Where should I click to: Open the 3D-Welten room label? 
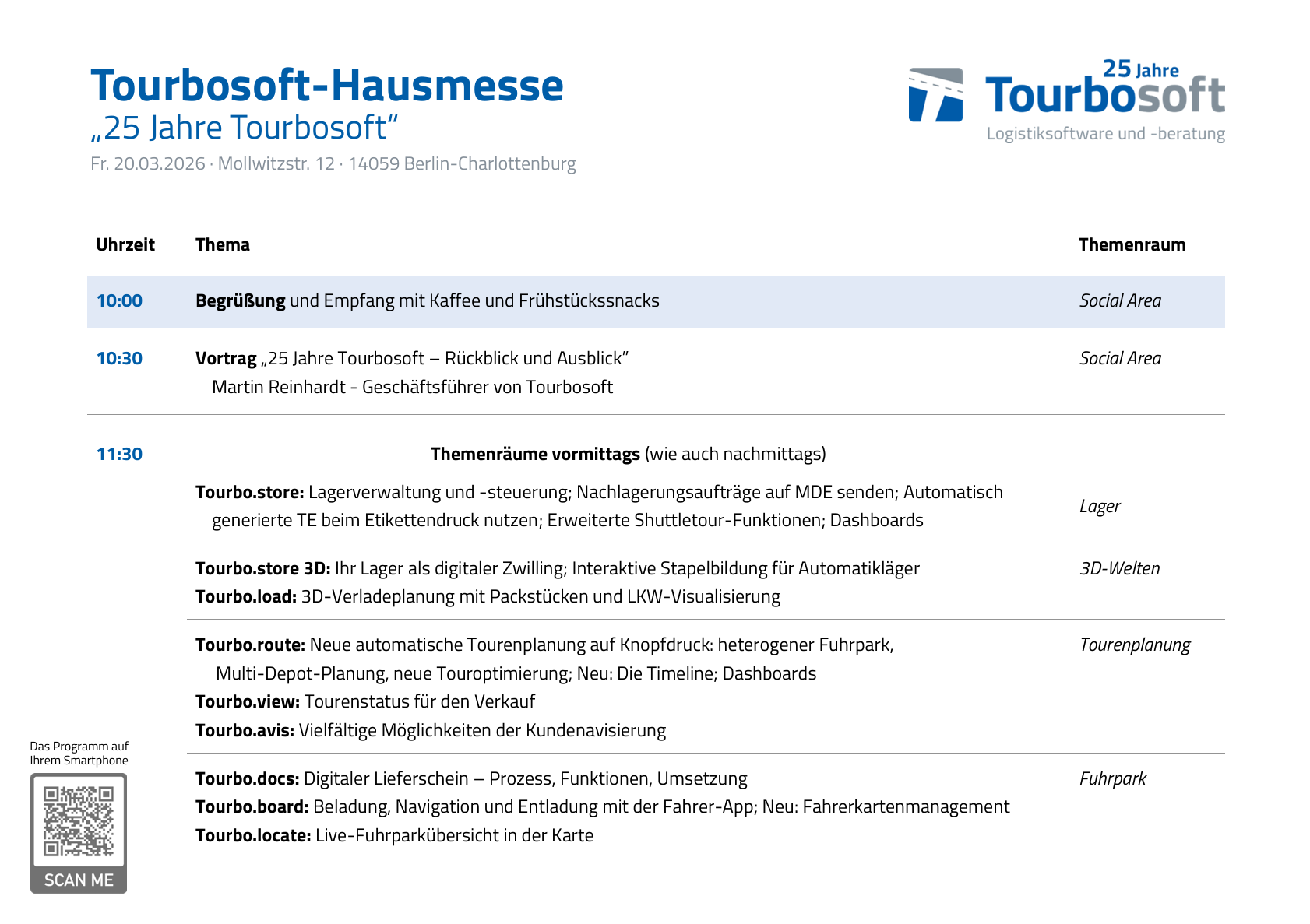click(1119, 568)
